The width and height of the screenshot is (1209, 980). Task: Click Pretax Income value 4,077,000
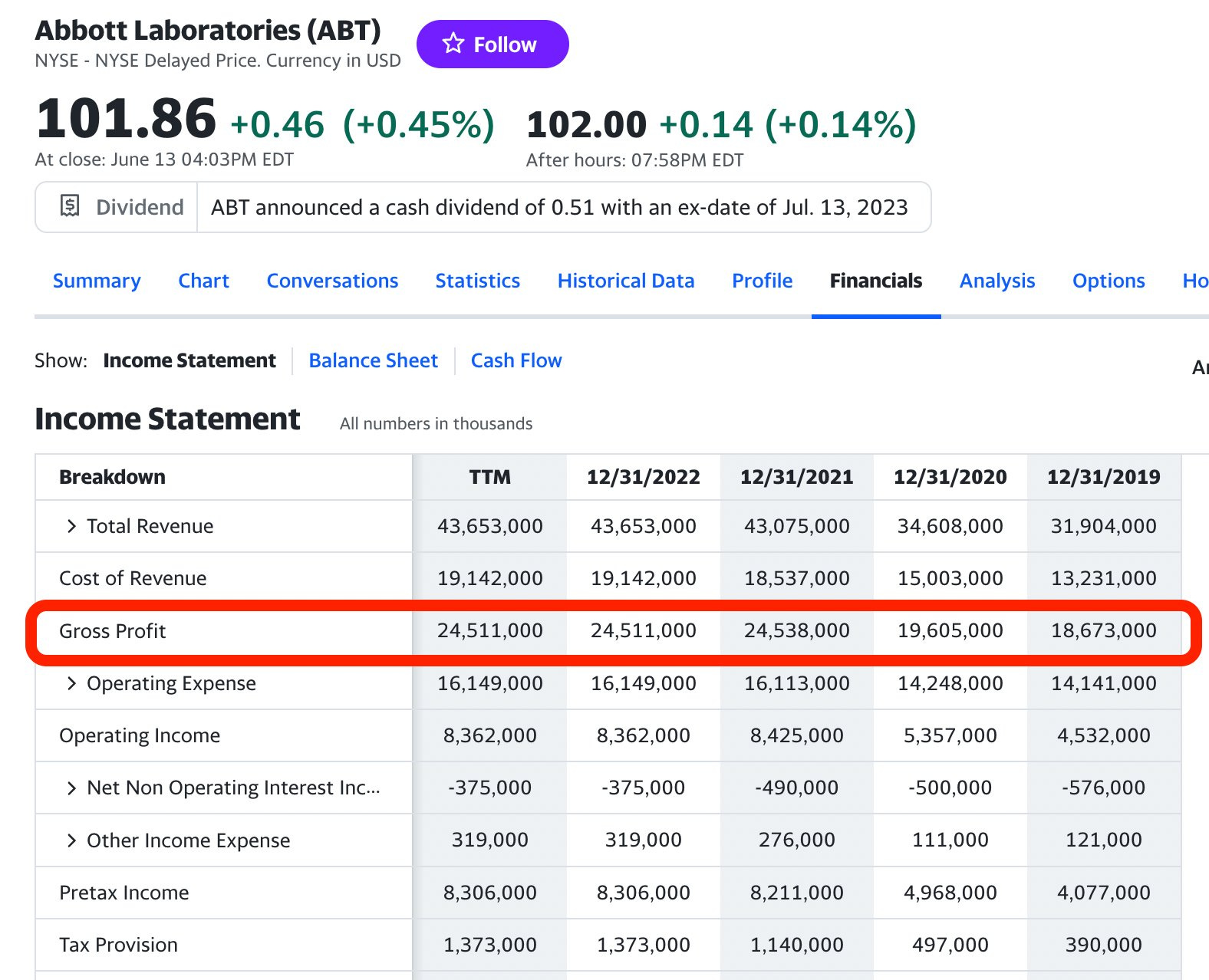click(x=1103, y=893)
